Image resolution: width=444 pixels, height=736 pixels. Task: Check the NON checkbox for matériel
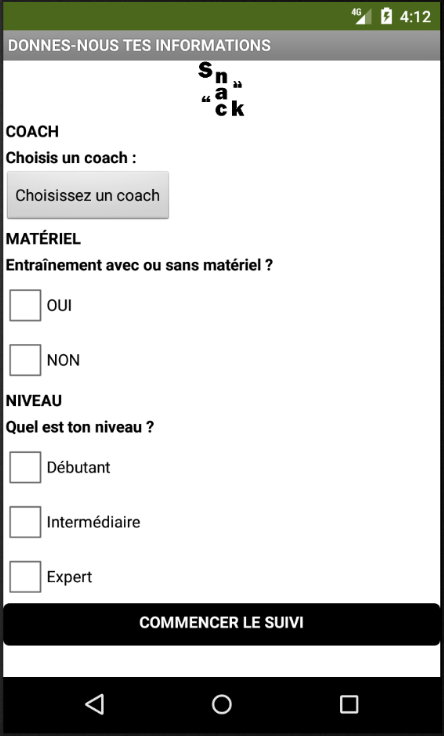click(25, 360)
